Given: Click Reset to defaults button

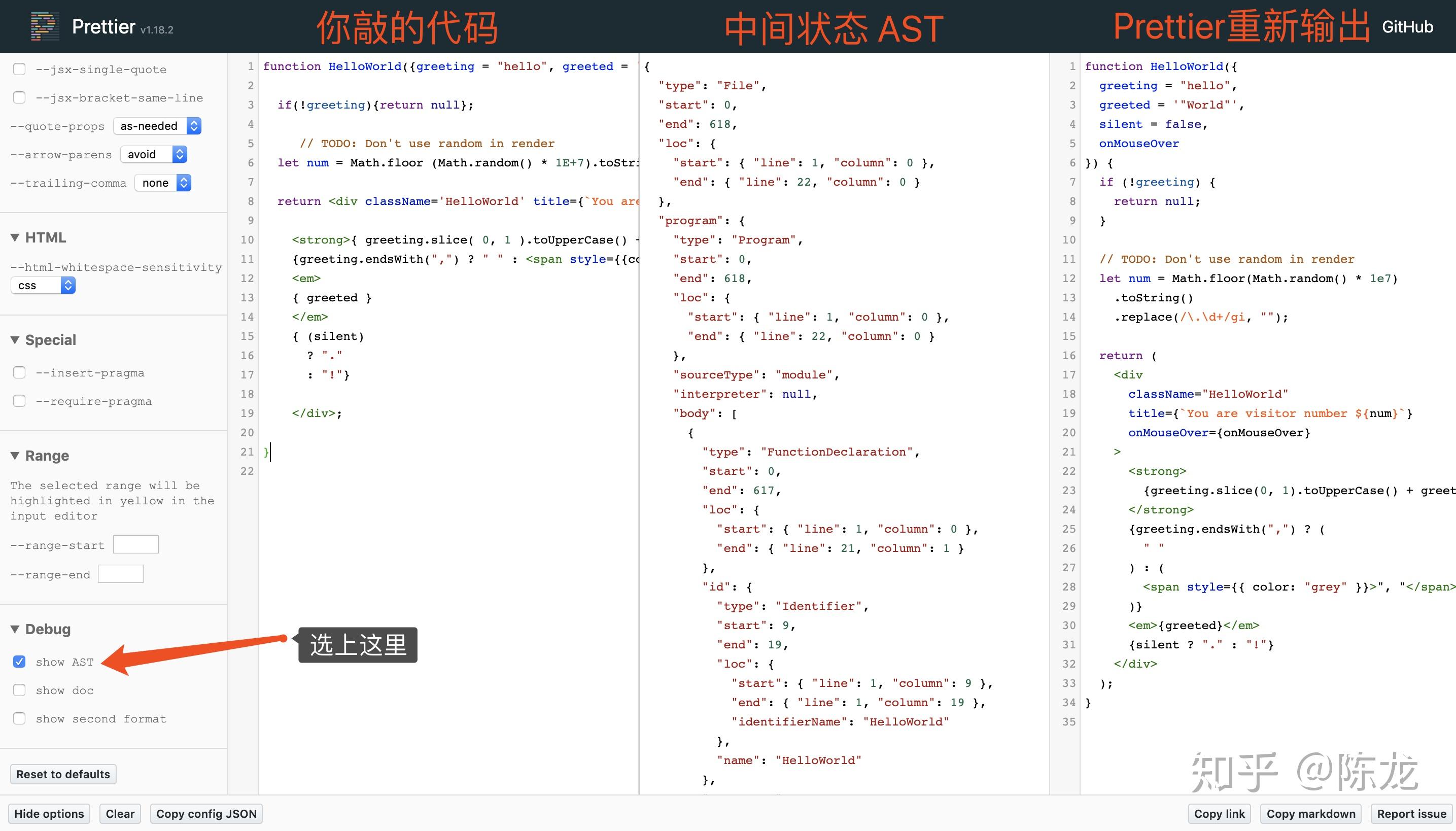Looking at the screenshot, I should click(63, 774).
